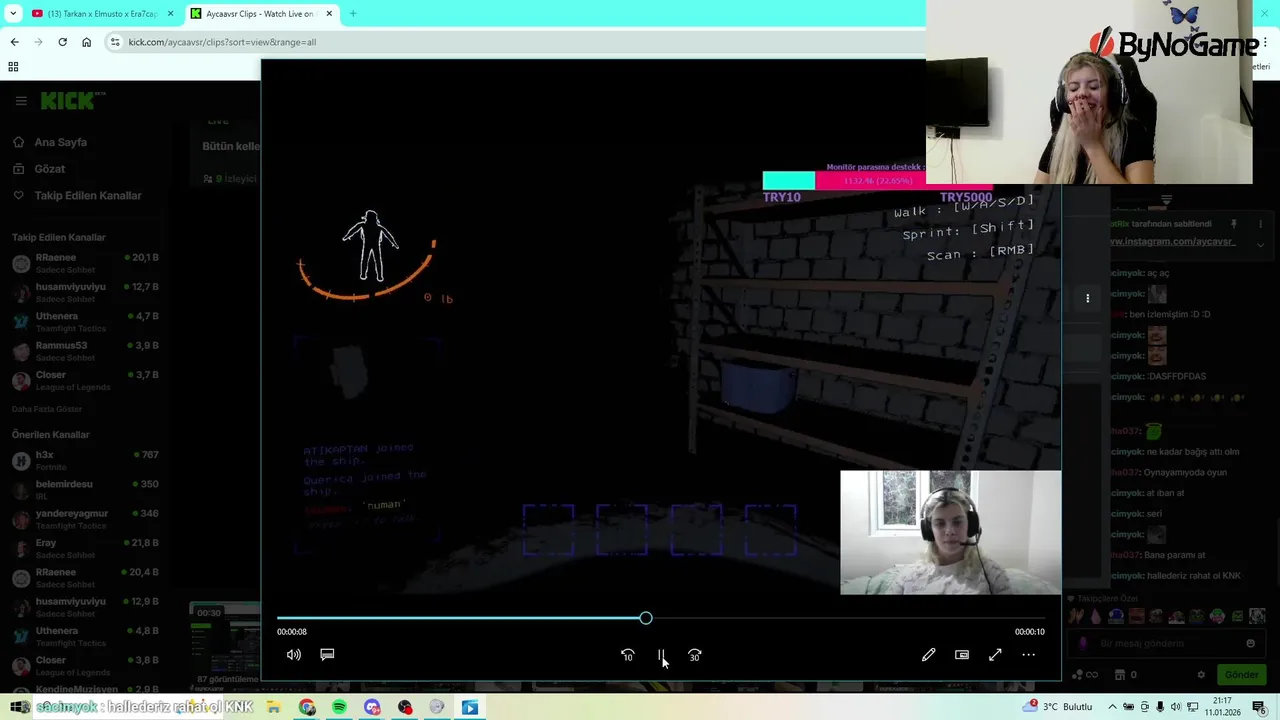Send the chat message with Gönder
The image size is (1280, 720).
tap(1241, 675)
